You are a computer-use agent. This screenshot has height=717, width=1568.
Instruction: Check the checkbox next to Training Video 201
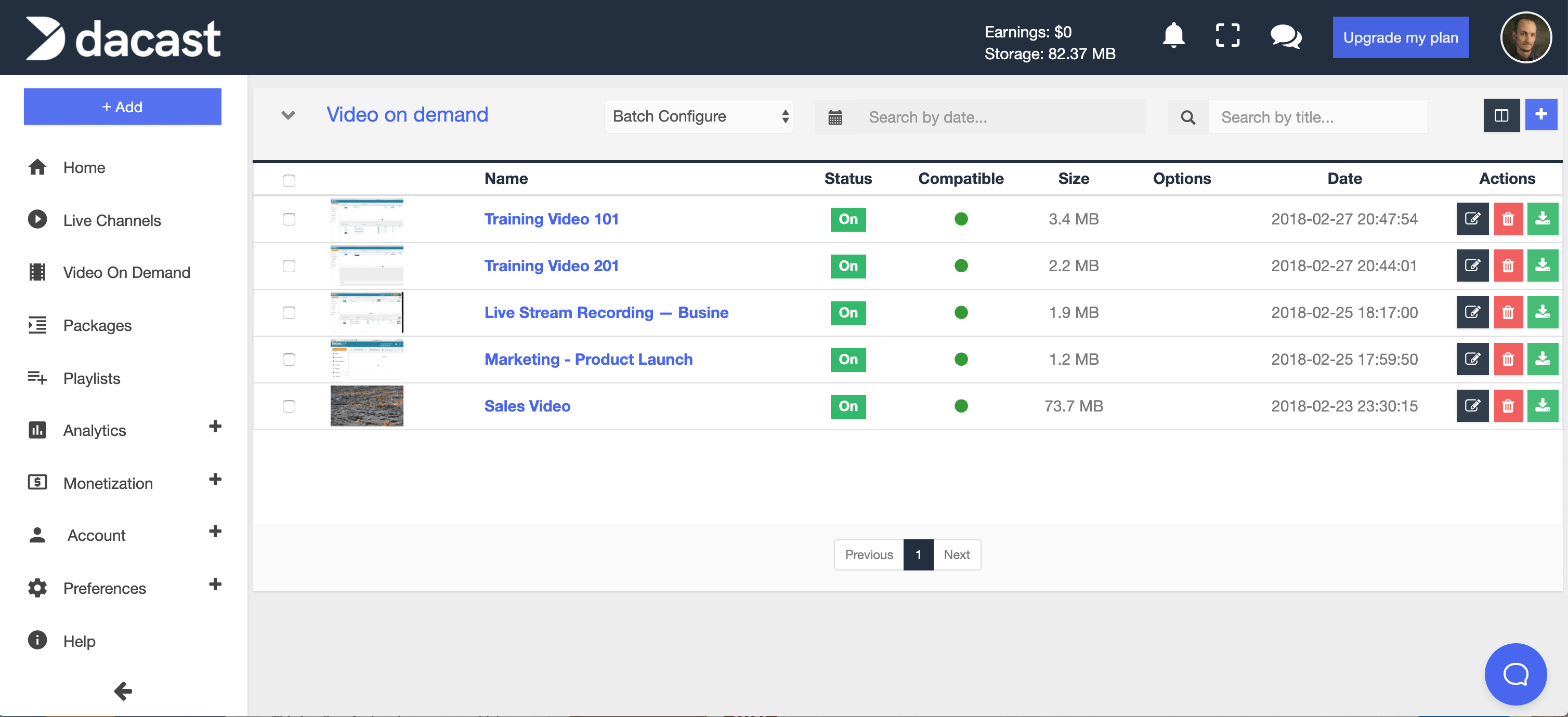click(x=289, y=265)
